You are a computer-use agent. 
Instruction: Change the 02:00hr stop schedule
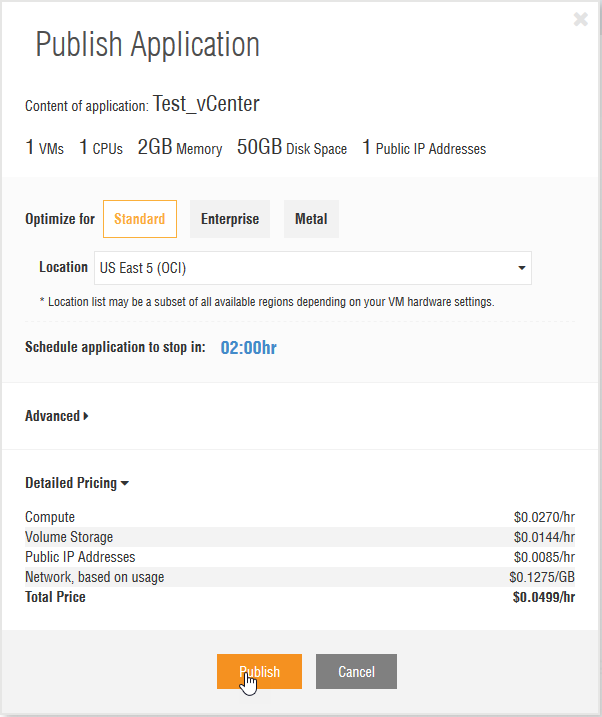click(x=248, y=348)
